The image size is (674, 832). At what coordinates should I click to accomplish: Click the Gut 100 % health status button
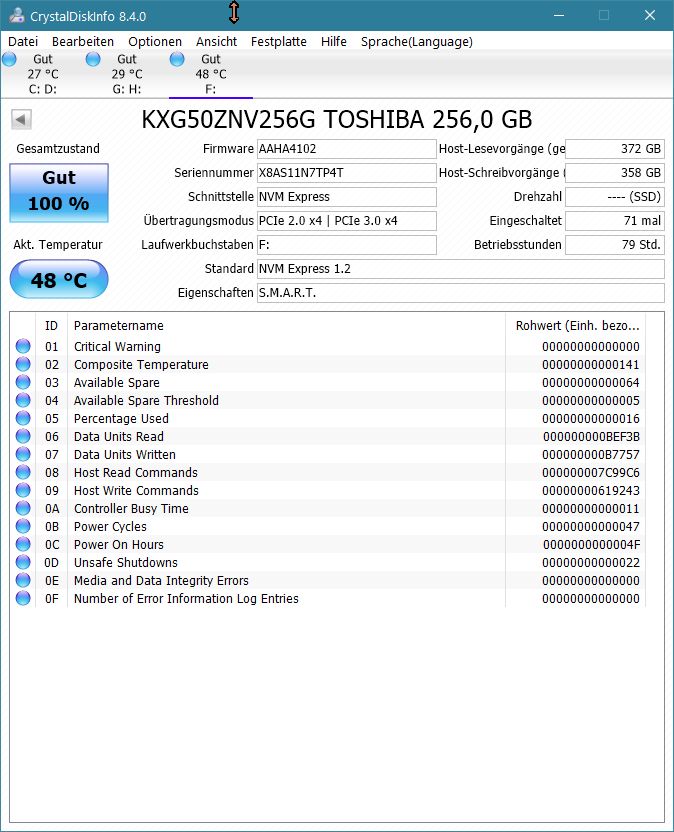pos(59,192)
